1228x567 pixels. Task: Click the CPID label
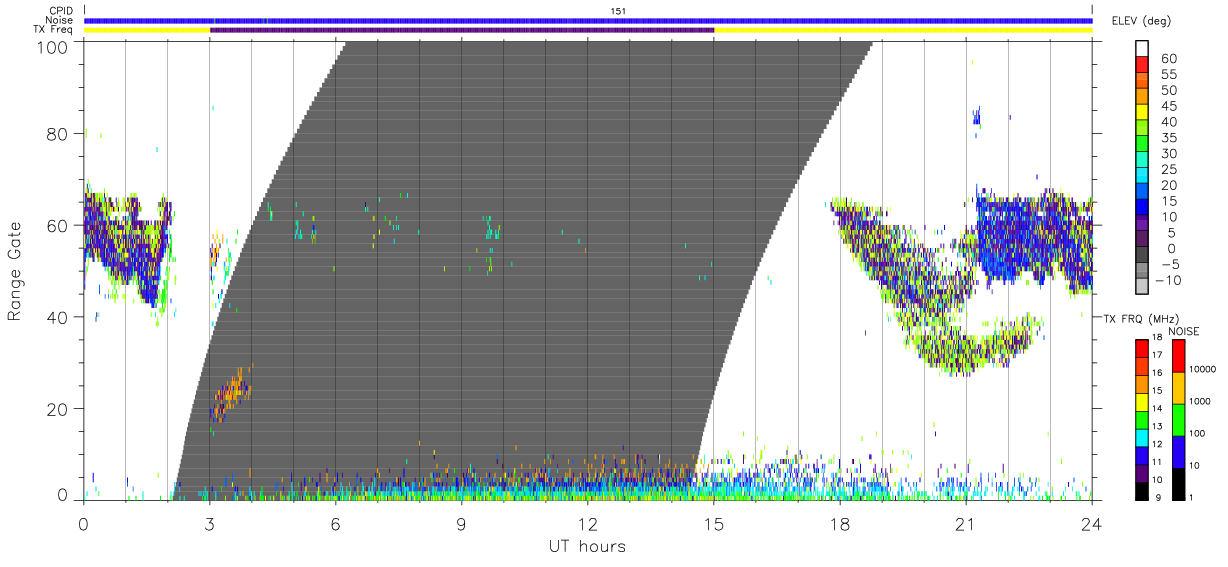tap(61, 11)
